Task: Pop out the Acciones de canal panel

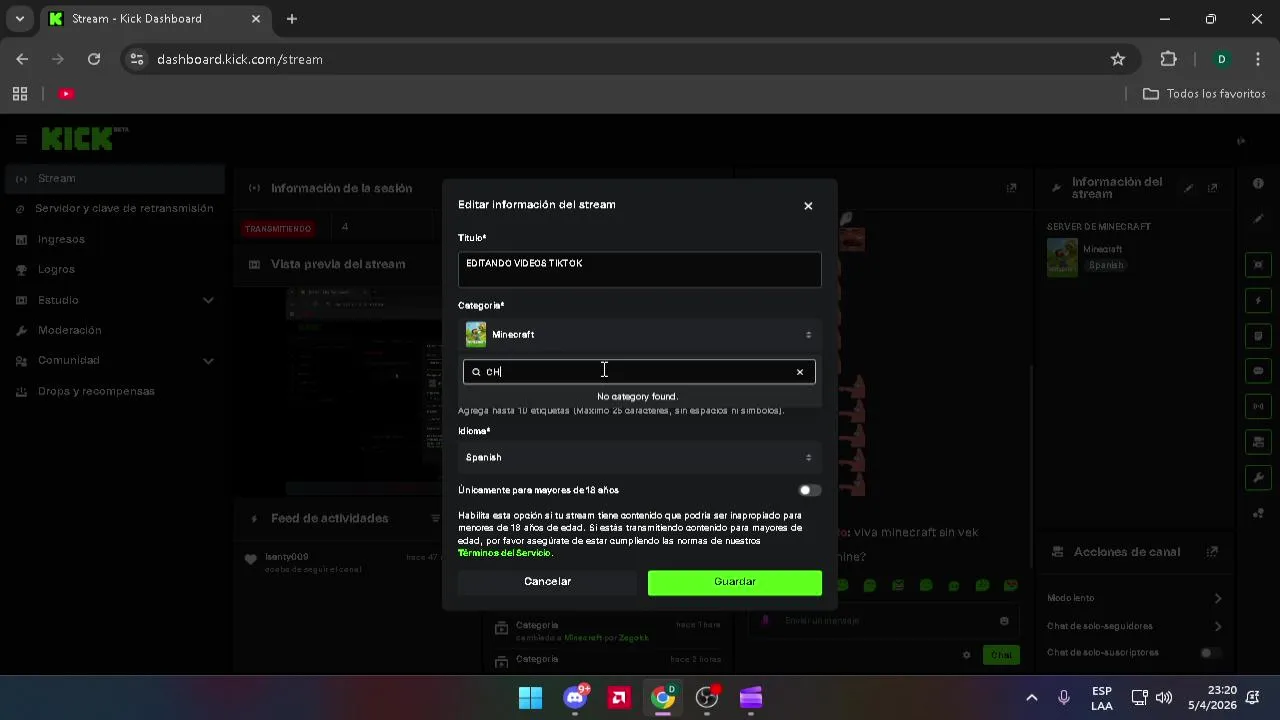Action: click(x=1212, y=552)
